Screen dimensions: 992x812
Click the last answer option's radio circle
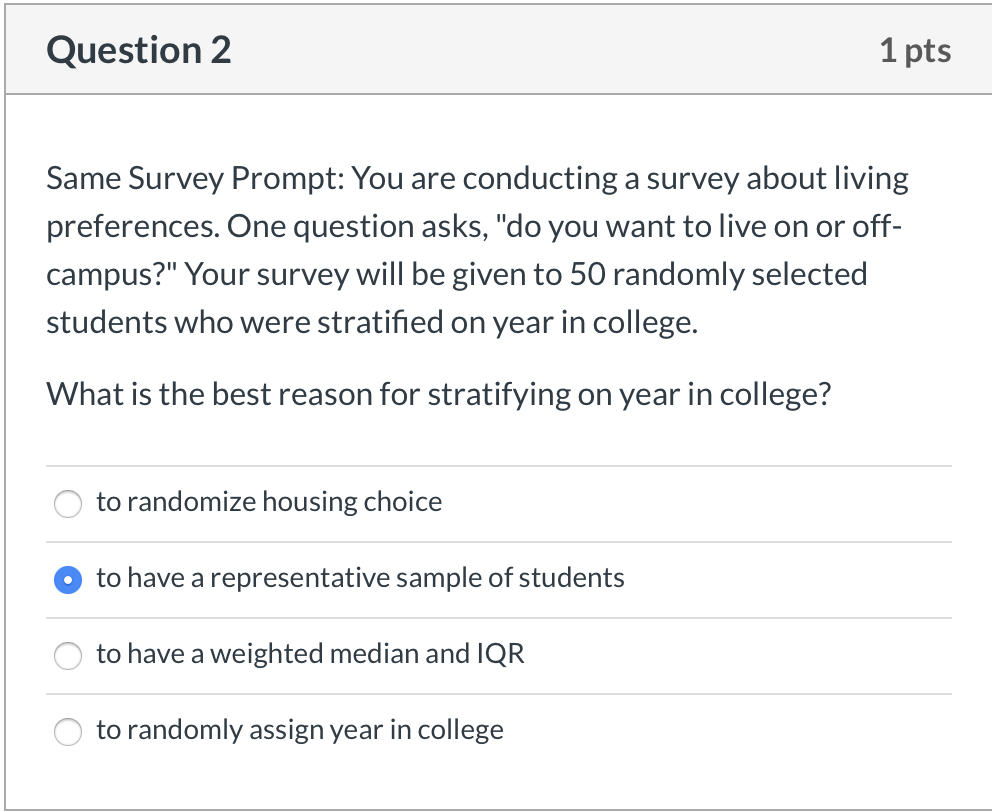point(67,732)
